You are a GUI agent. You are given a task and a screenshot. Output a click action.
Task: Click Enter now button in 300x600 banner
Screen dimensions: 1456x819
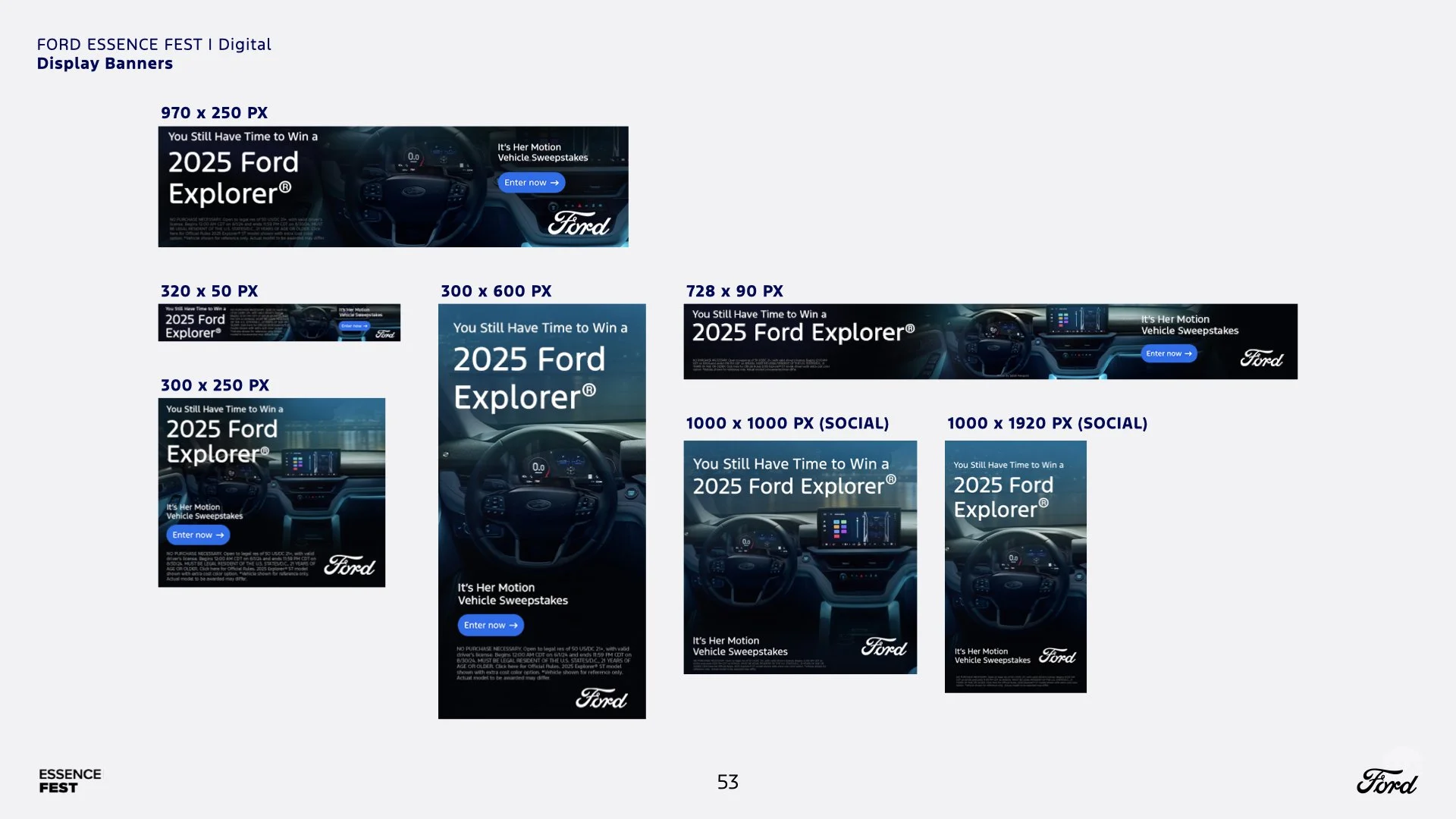click(491, 626)
